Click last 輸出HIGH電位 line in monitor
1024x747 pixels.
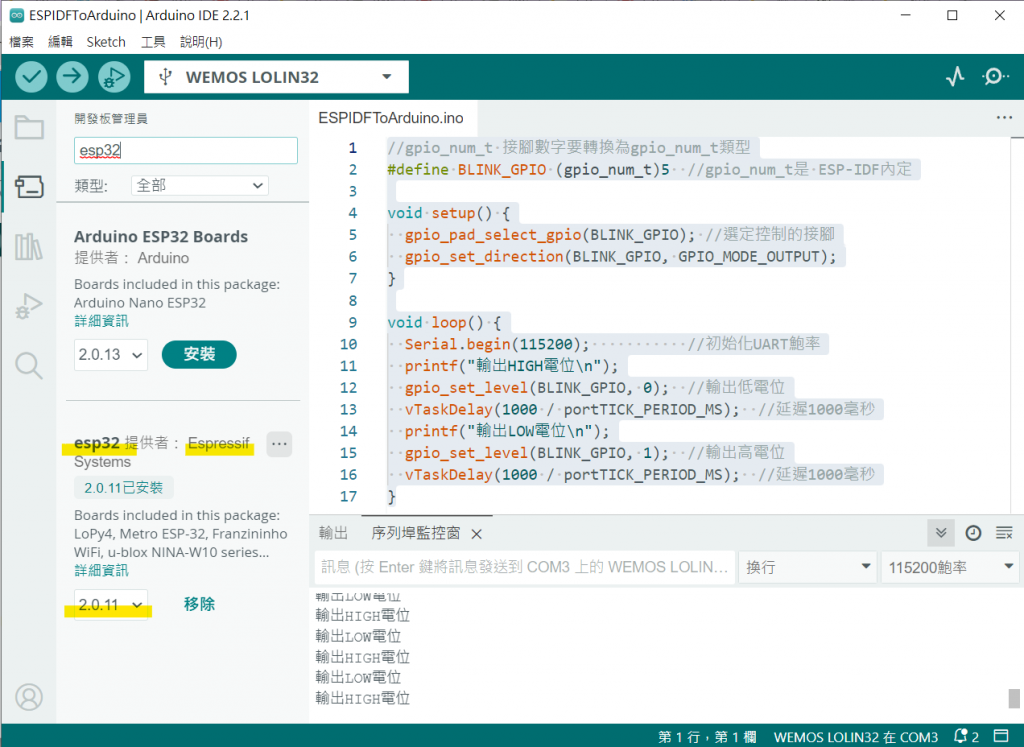point(362,698)
